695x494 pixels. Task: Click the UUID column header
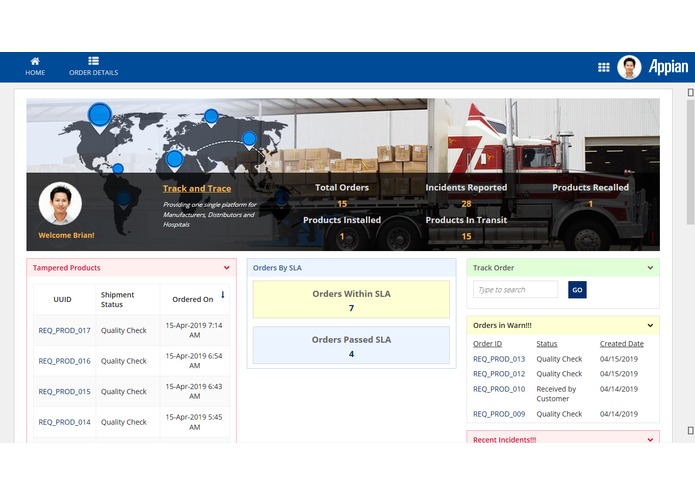[62, 300]
